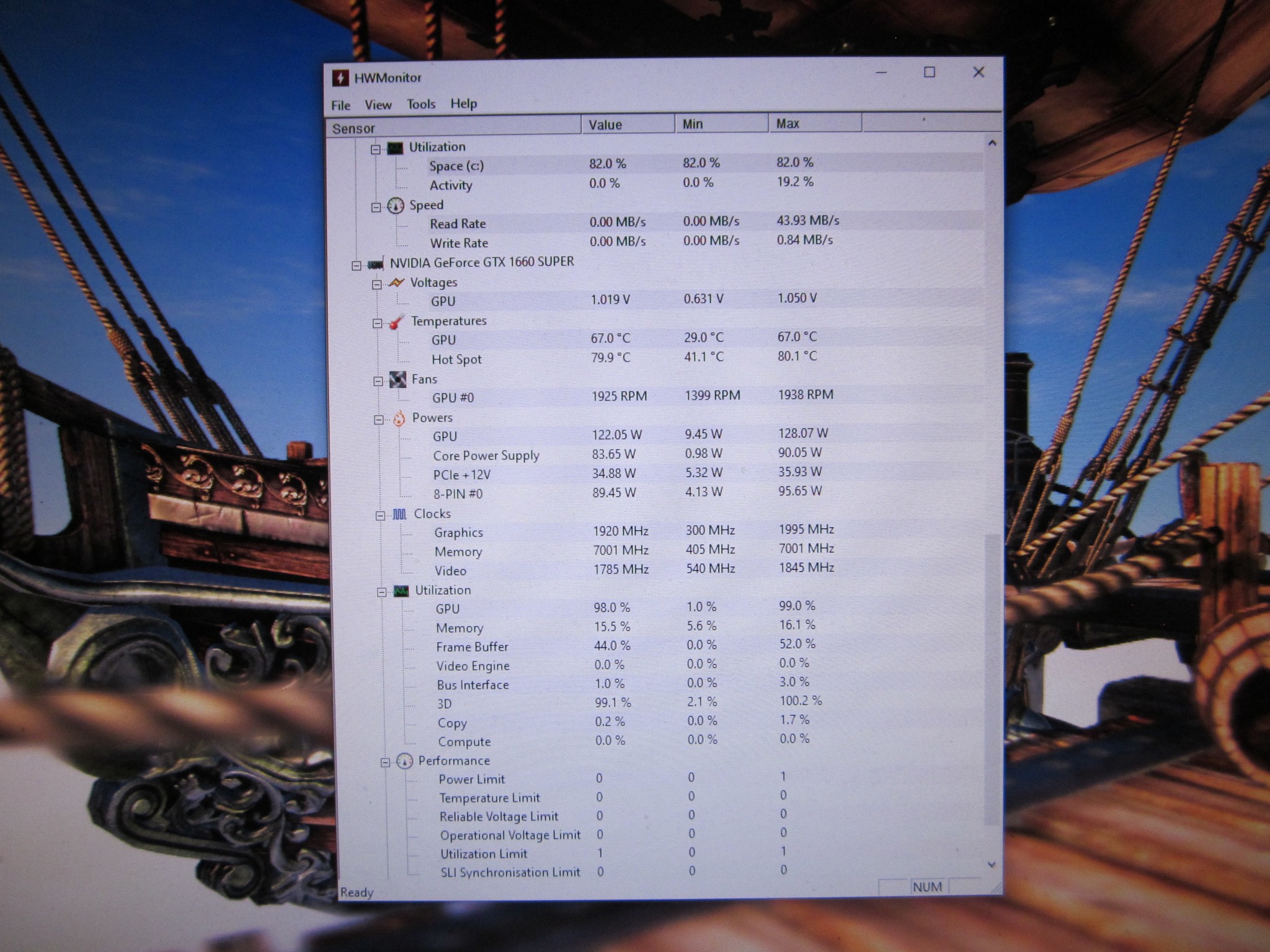
Task: Click the scrollbar down arrow
Action: pyautogui.click(x=992, y=864)
